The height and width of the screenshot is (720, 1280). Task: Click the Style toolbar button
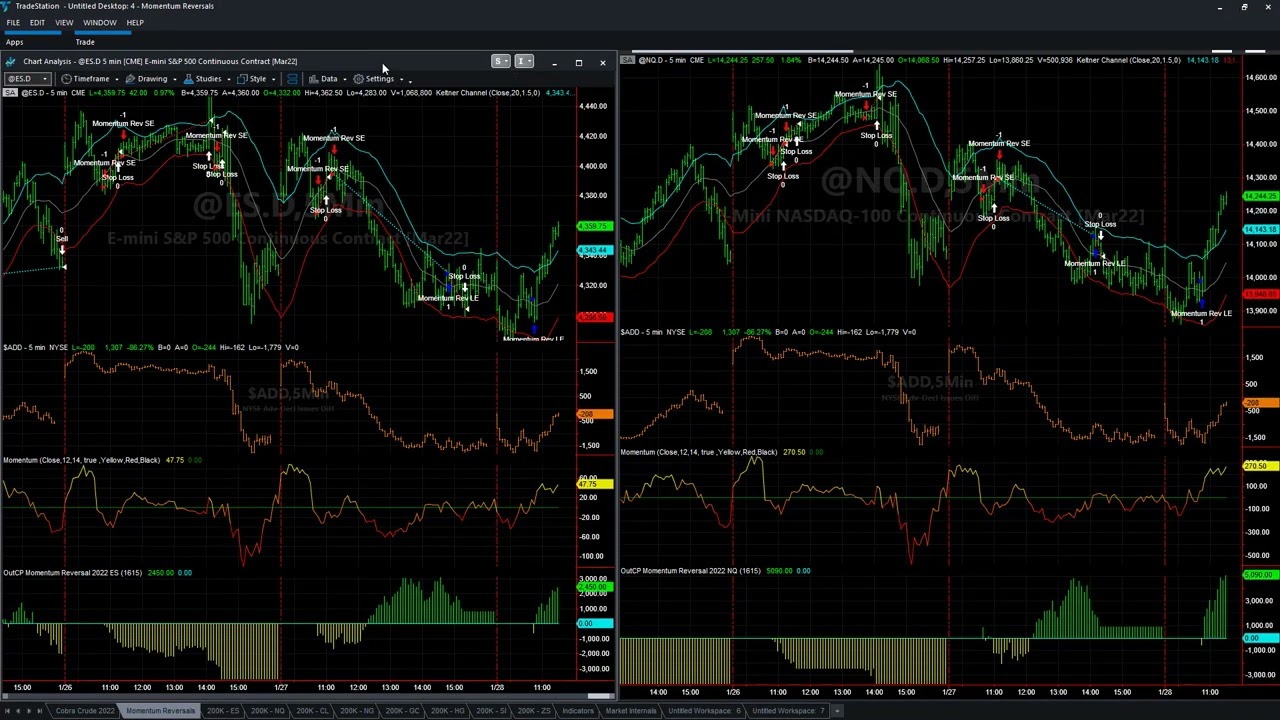click(x=253, y=79)
